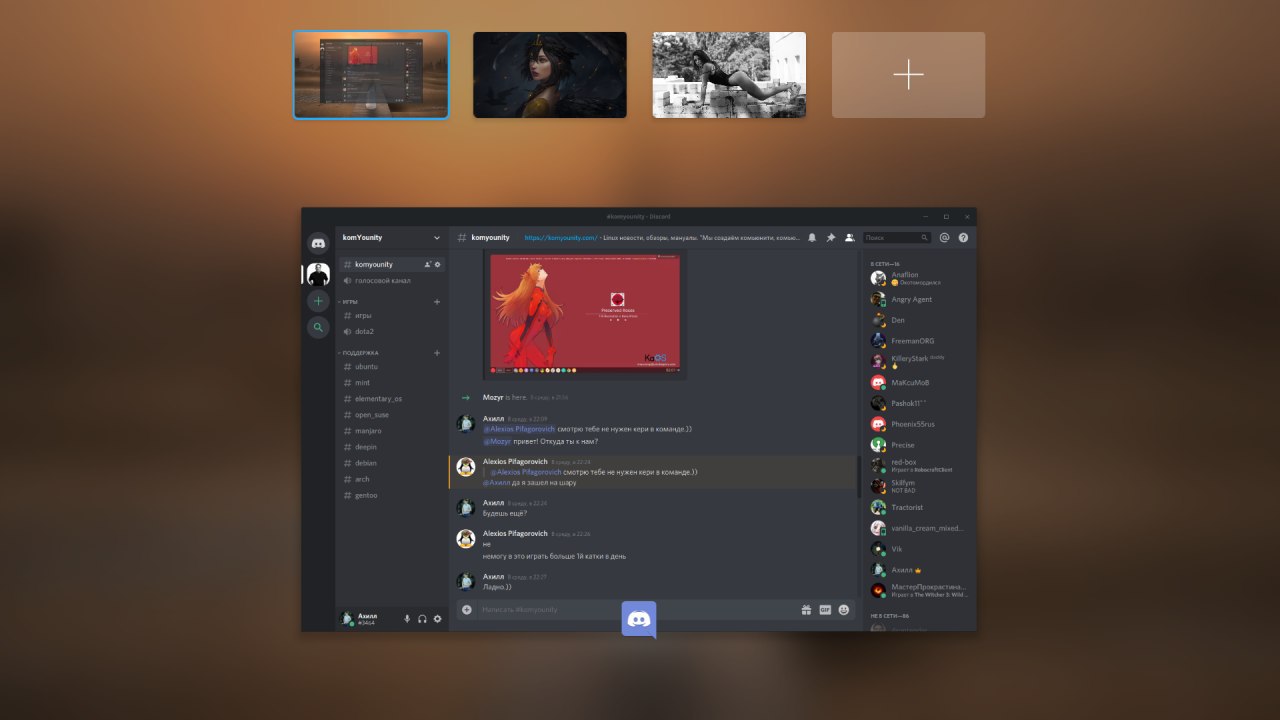This screenshot has height=720, width=1280.
Task: Open the emoji picker in the message box
Action: pyautogui.click(x=844, y=609)
